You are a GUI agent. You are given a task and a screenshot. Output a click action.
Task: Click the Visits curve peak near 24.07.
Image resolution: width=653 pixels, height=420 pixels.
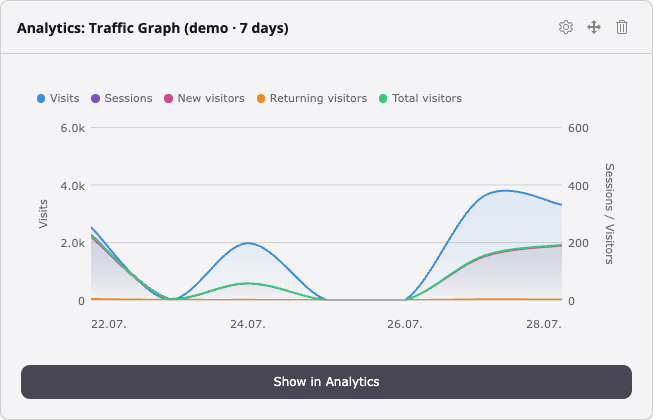pyautogui.click(x=248, y=243)
